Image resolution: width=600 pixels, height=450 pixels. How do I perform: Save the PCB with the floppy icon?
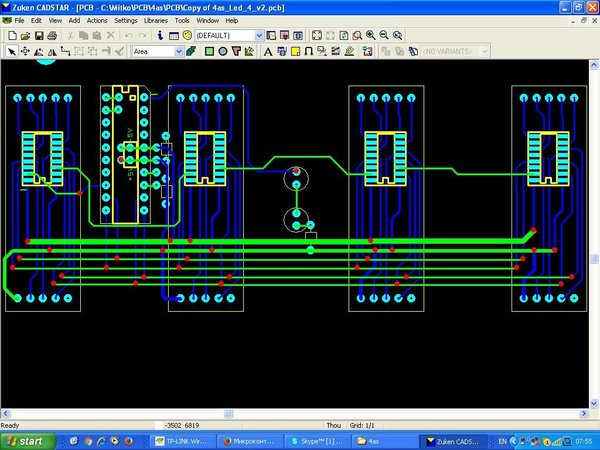[x=39, y=36]
